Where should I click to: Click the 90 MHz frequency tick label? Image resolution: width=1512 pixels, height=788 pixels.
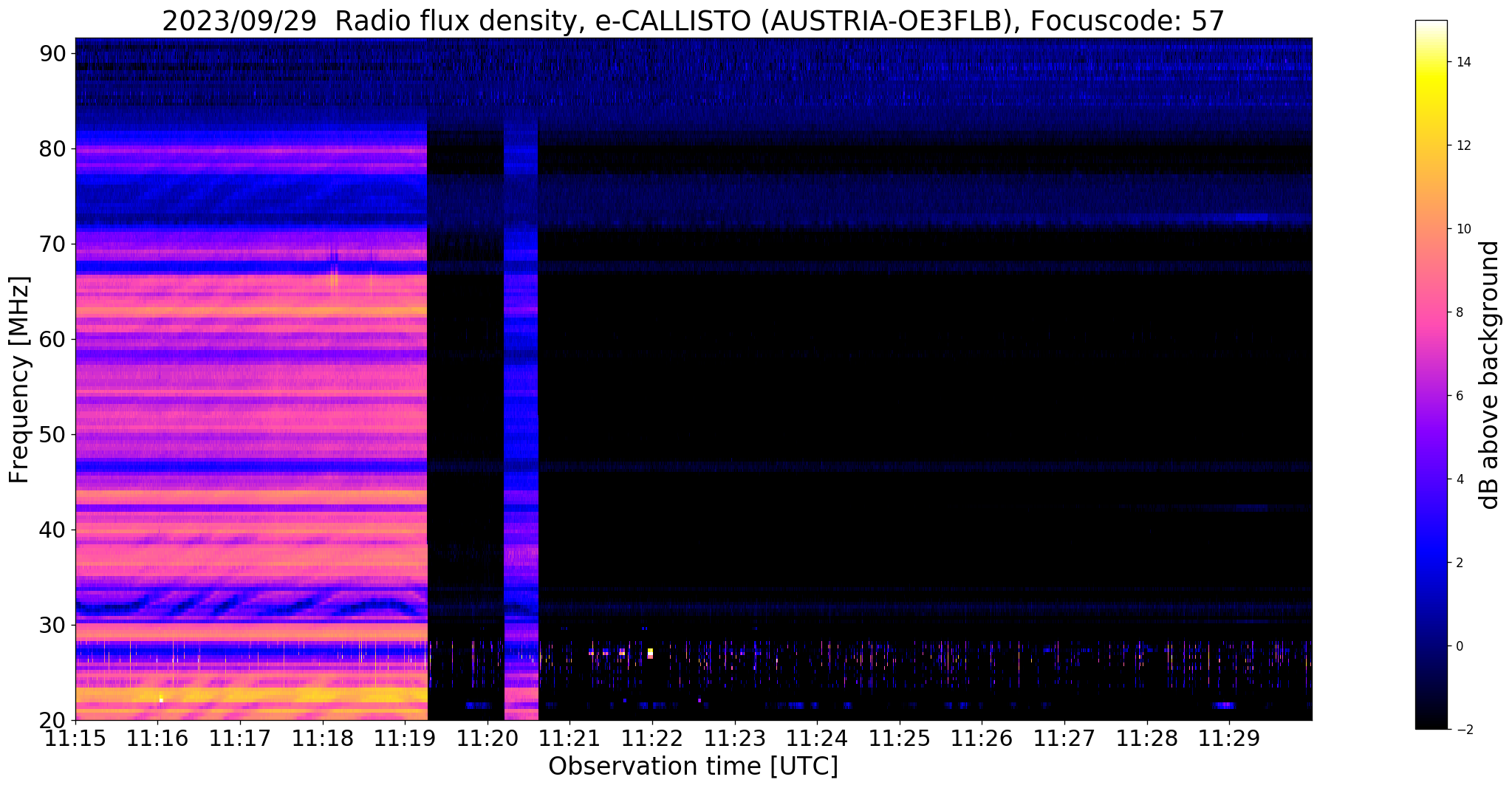[53, 53]
